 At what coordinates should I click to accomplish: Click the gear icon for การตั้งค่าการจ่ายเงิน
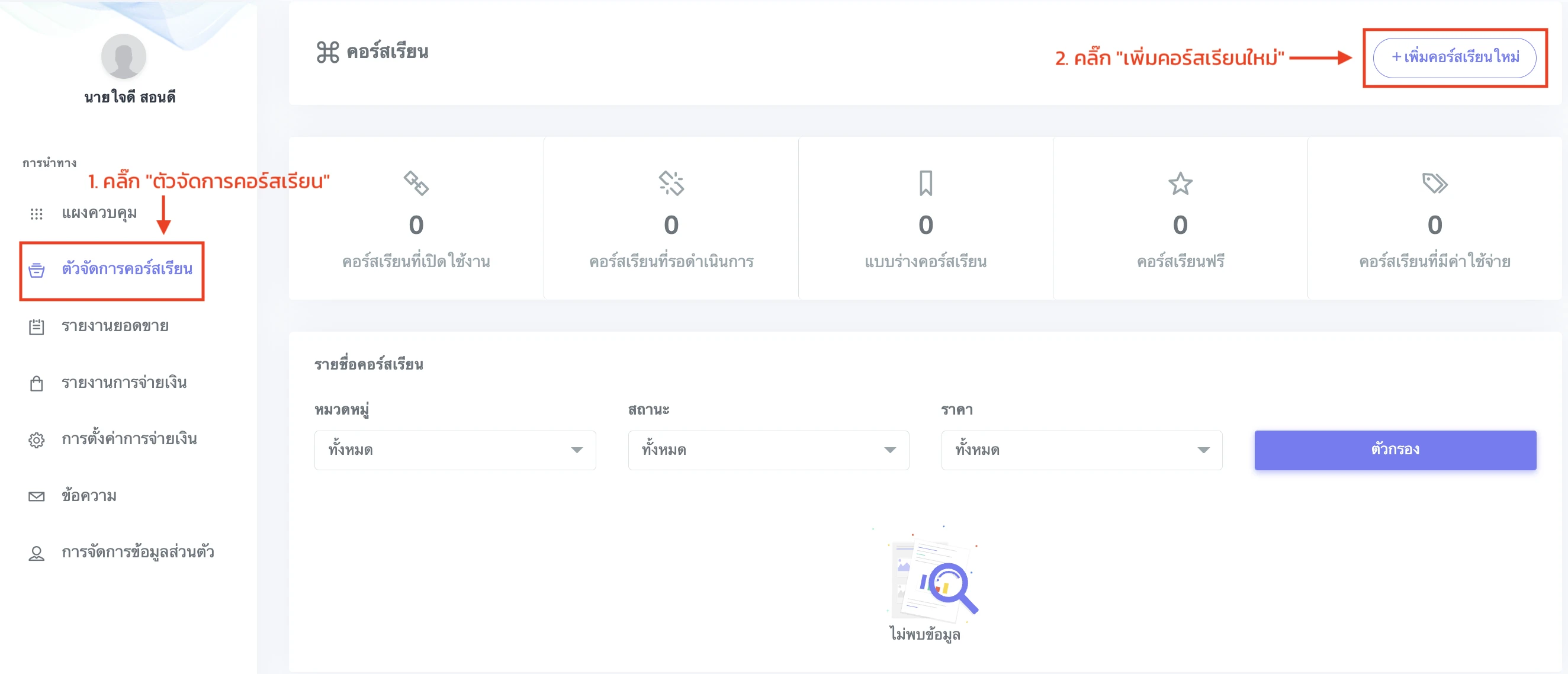37,439
